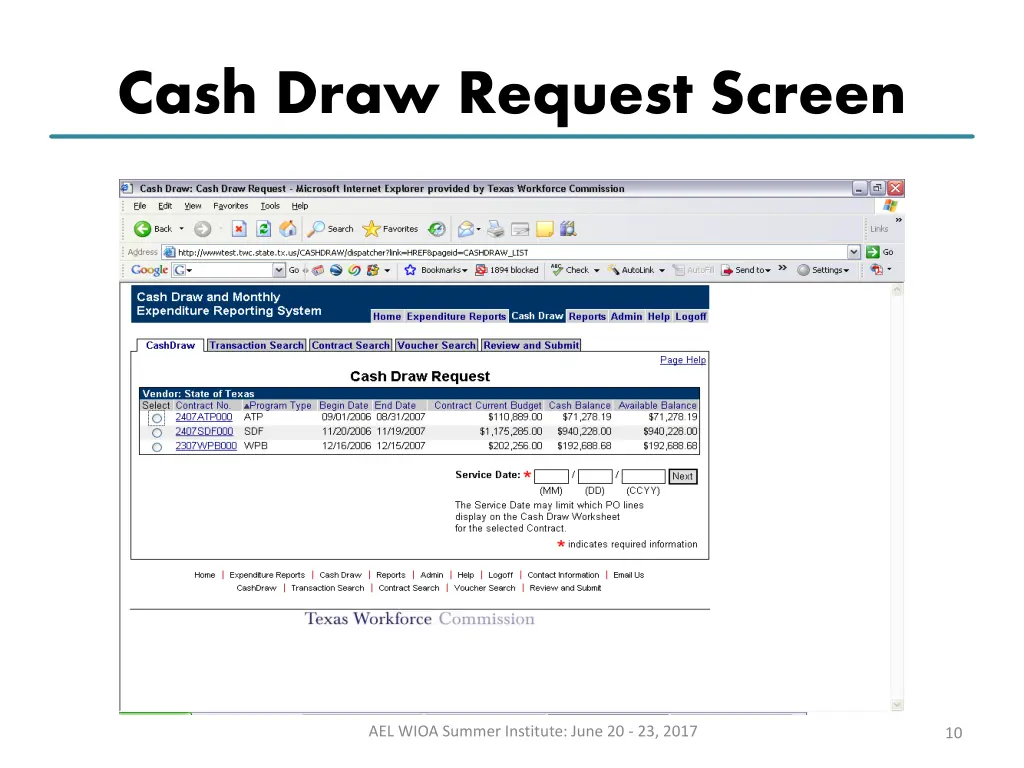Click the Mail envelope toolbar icon
Viewport: 1024px width, 768px height.
465,229
